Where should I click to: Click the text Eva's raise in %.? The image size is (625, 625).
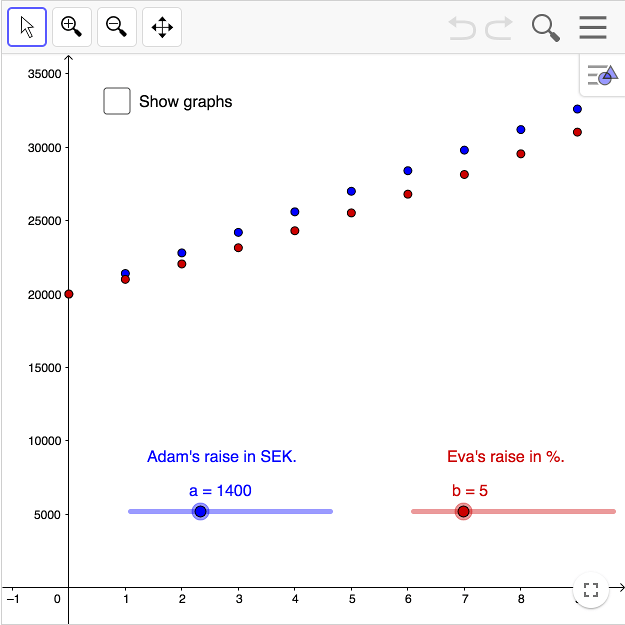click(505, 456)
